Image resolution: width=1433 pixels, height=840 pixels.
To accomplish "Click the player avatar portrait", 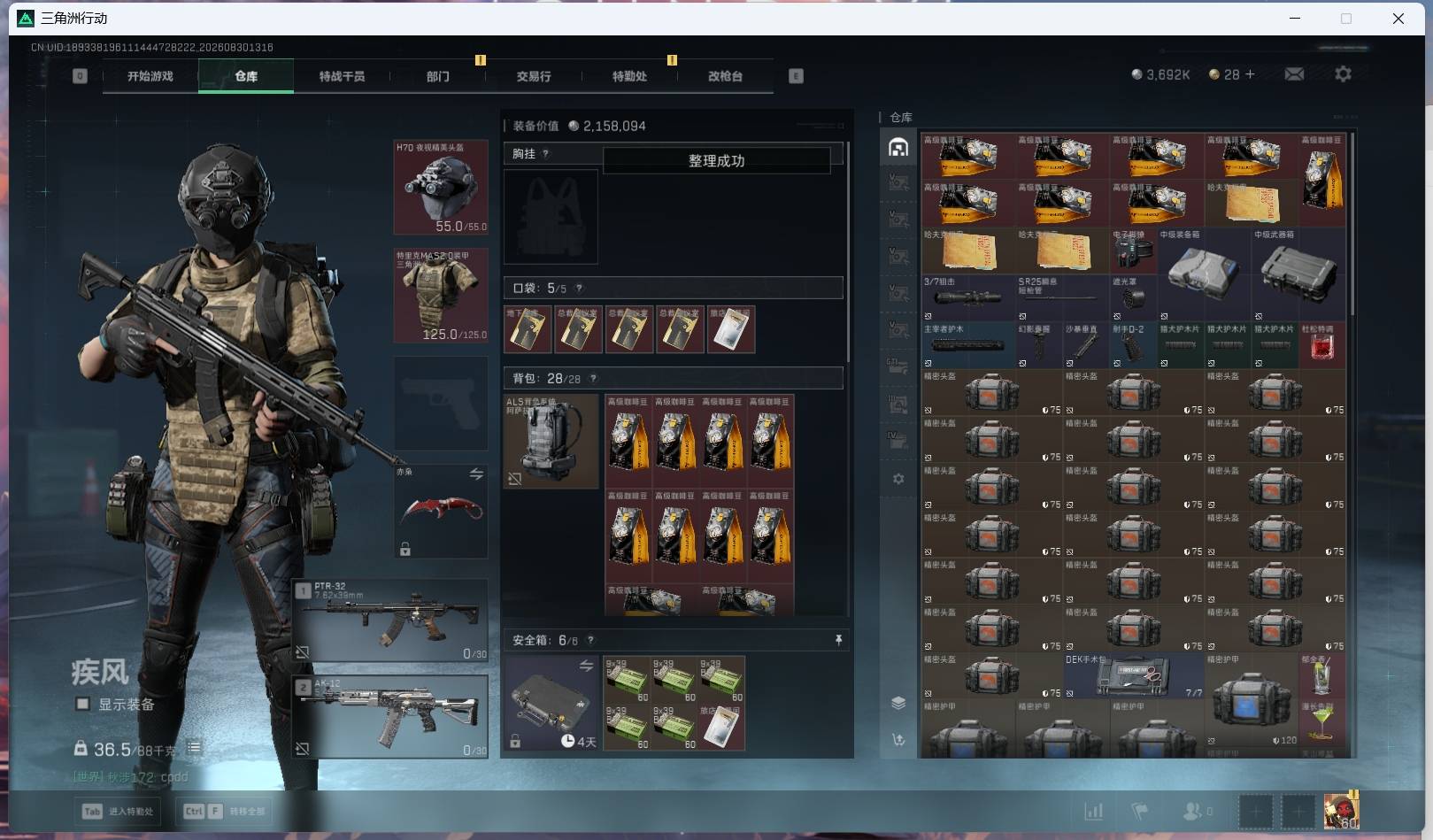I will coord(1340,810).
